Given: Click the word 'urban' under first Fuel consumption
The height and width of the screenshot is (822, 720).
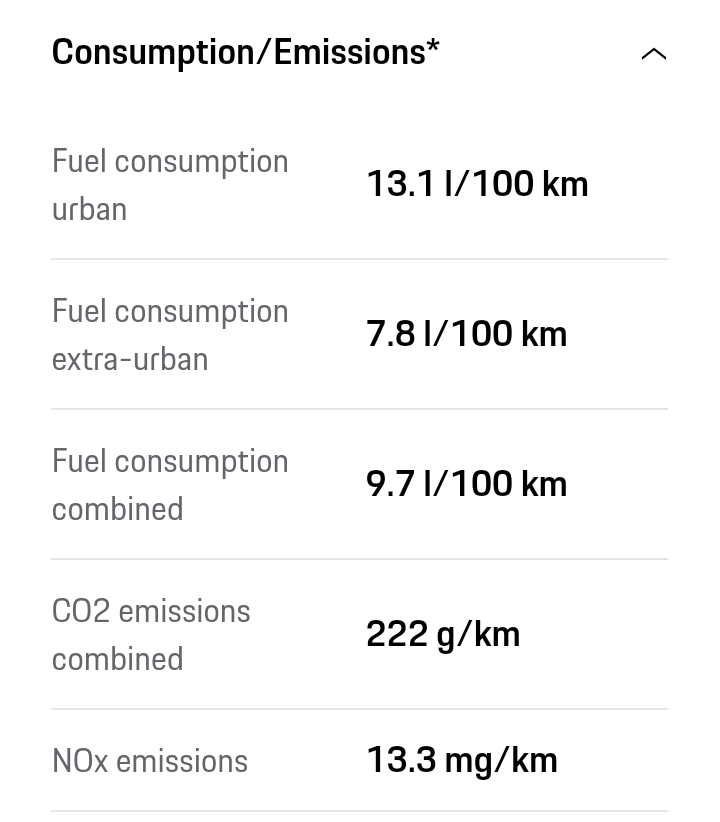Looking at the screenshot, I should (89, 209).
